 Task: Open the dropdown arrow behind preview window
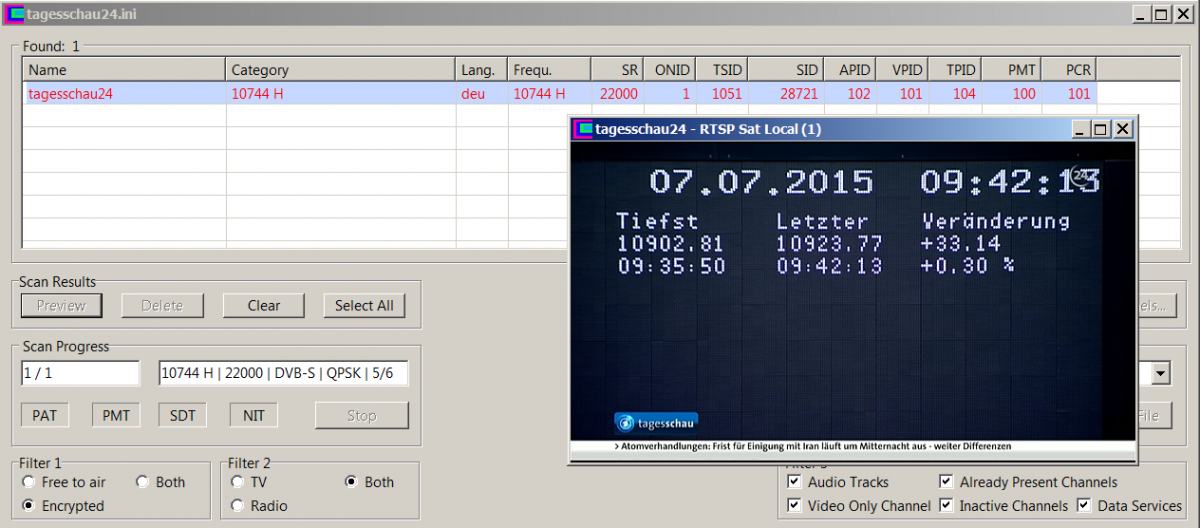pyautogui.click(x=1160, y=374)
